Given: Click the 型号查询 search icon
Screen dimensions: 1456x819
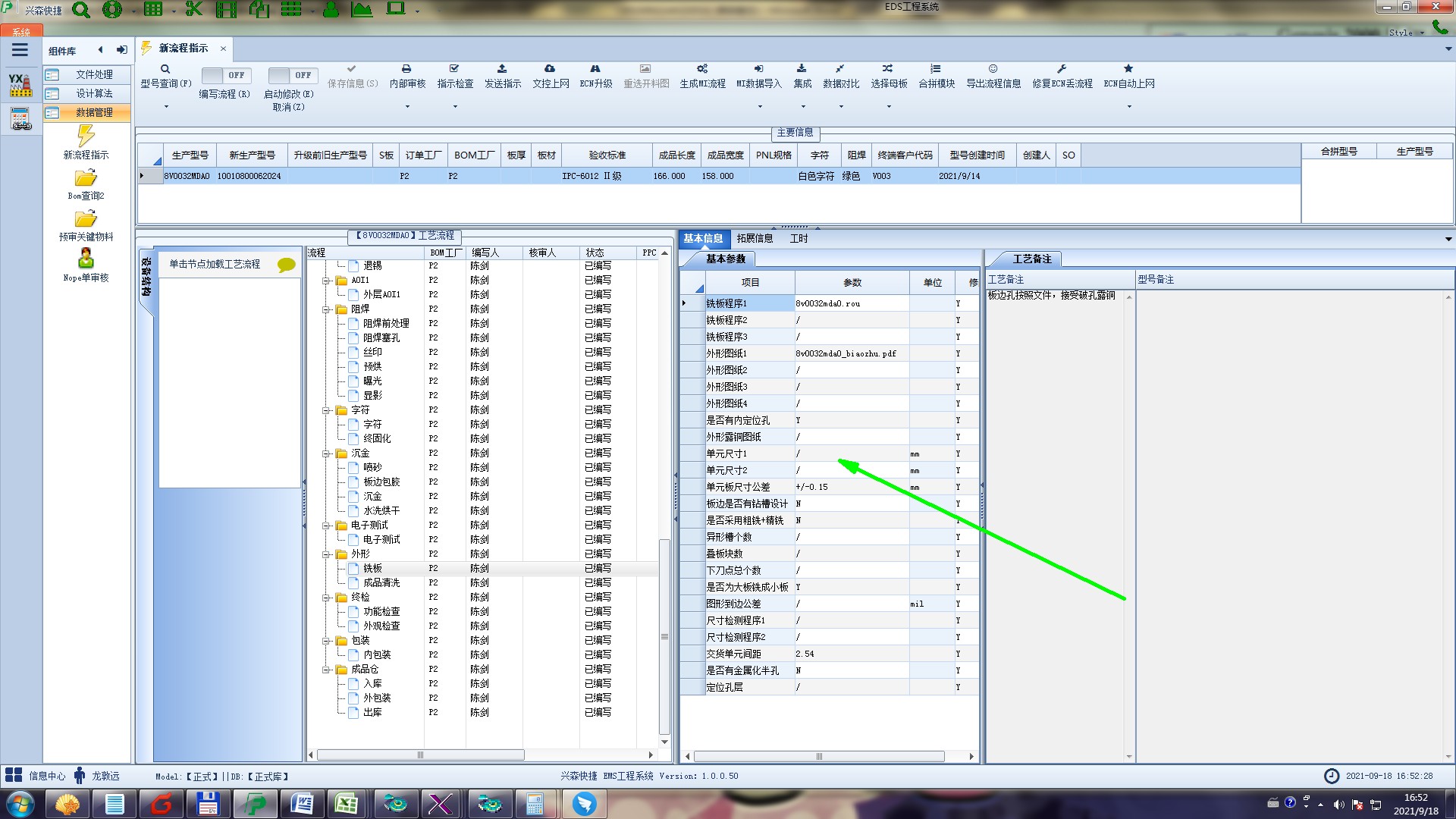Looking at the screenshot, I should (x=165, y=69).
